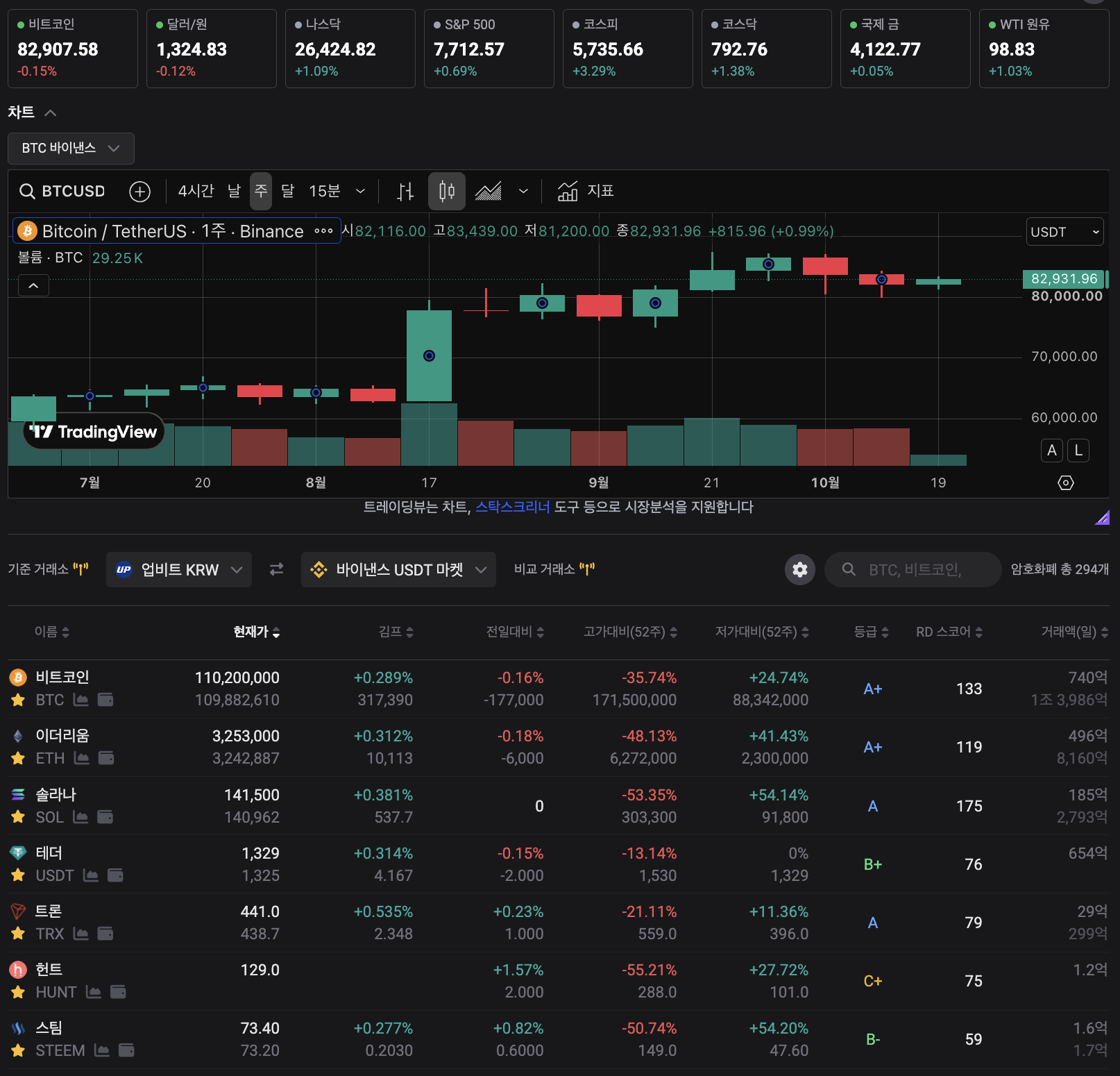1120x1076 pixels.
Task: Swap the base and comparison exchanges
Action: click(x=276, y=569)
